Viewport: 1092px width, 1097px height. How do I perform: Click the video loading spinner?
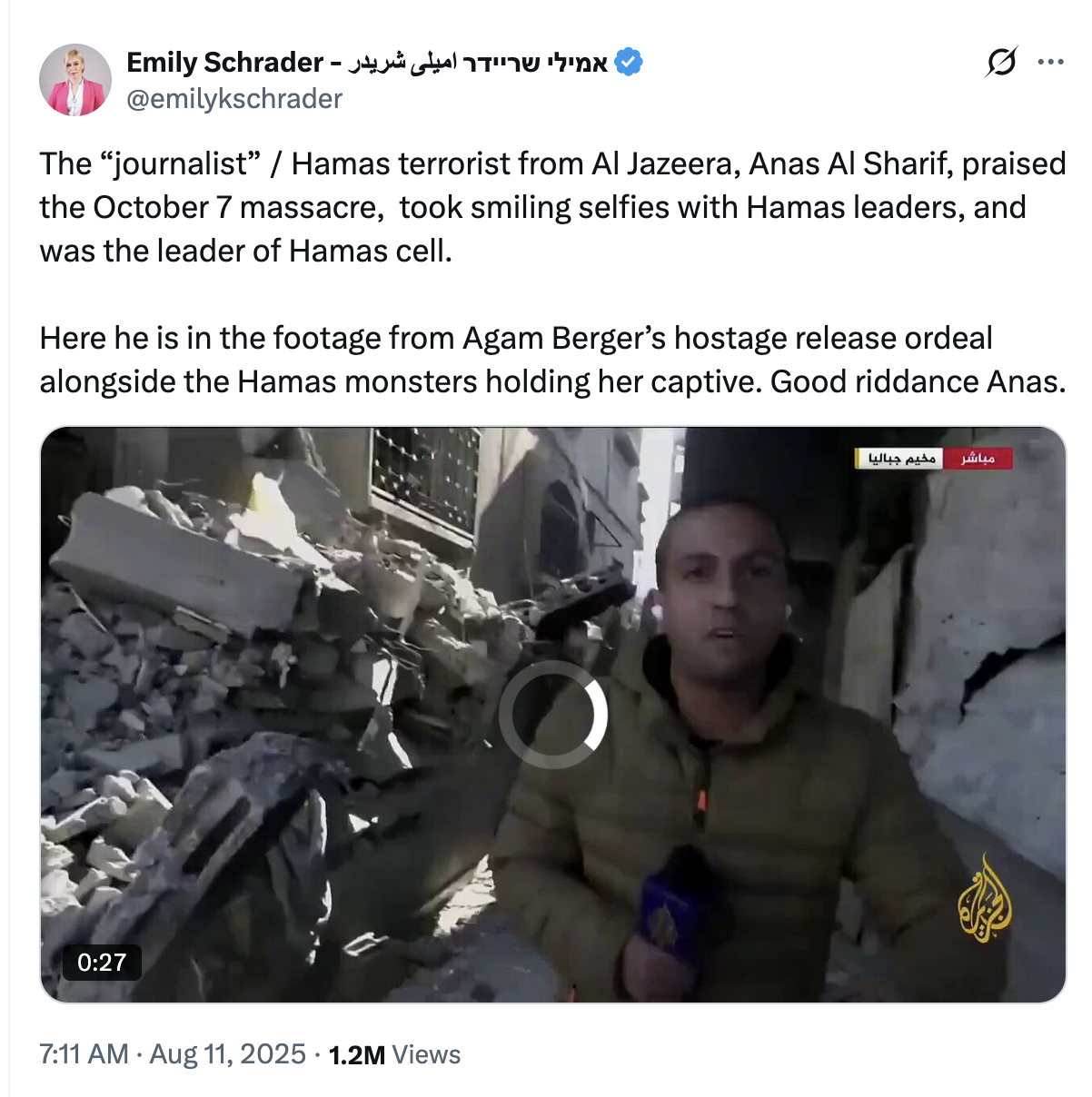coord(553,715)
